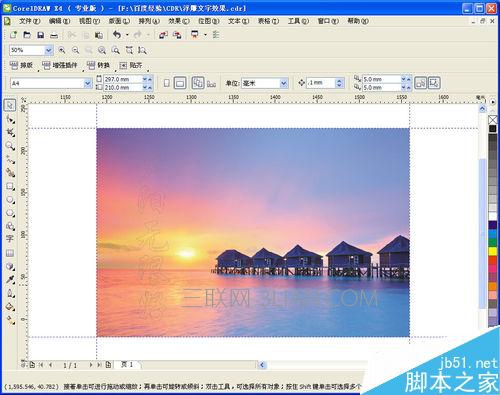Print the document
Viewport: 500px width, 395px height.
pos(54,35)
